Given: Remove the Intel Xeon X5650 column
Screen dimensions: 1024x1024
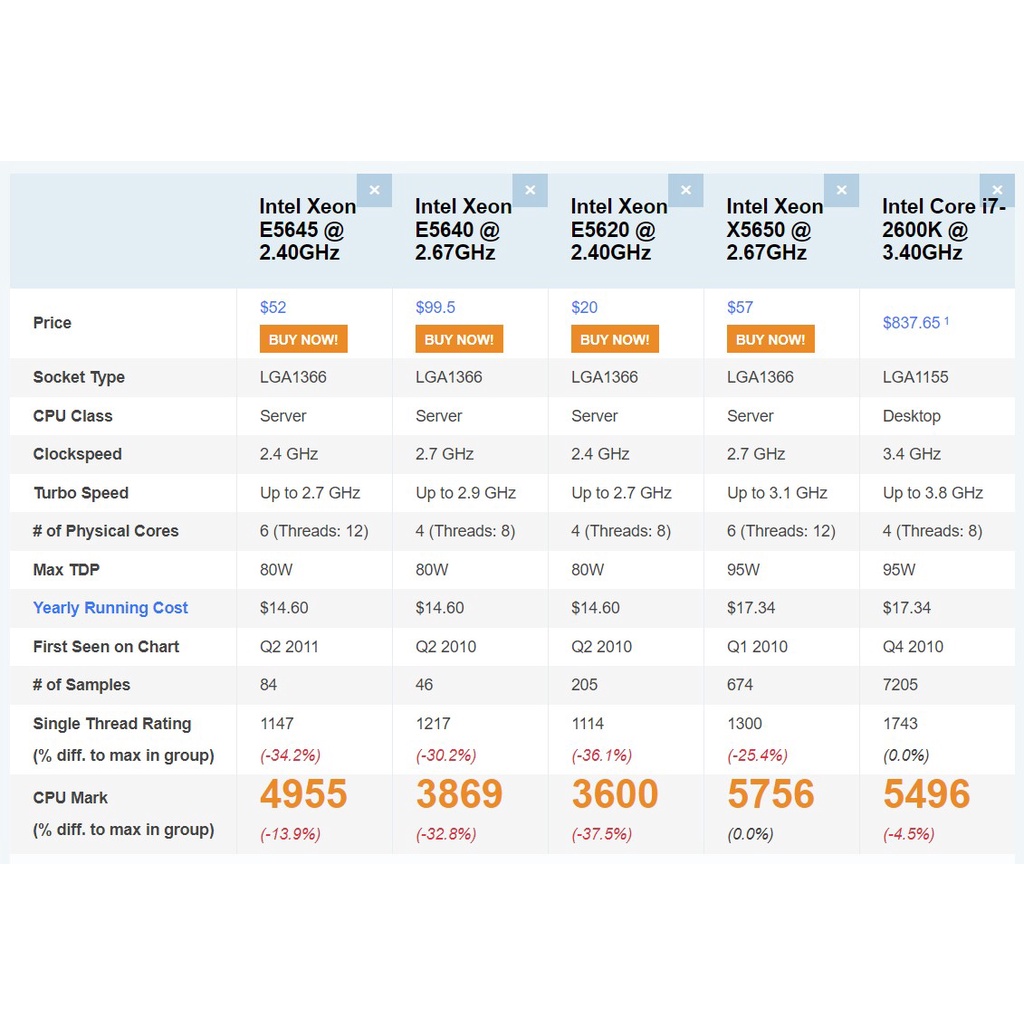Looking at the screenshot, I should click(841, 189).
